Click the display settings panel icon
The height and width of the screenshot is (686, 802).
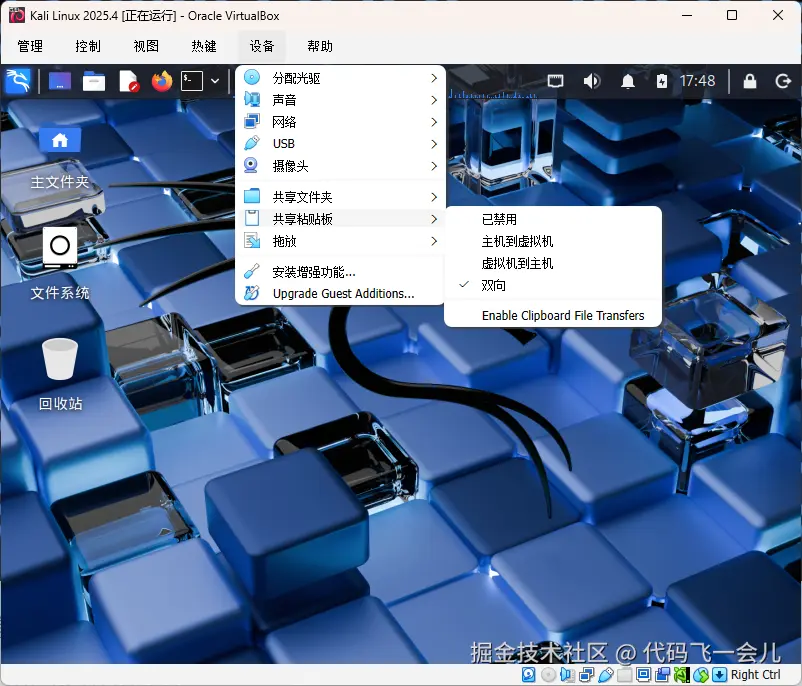click(x=555, y=81)
